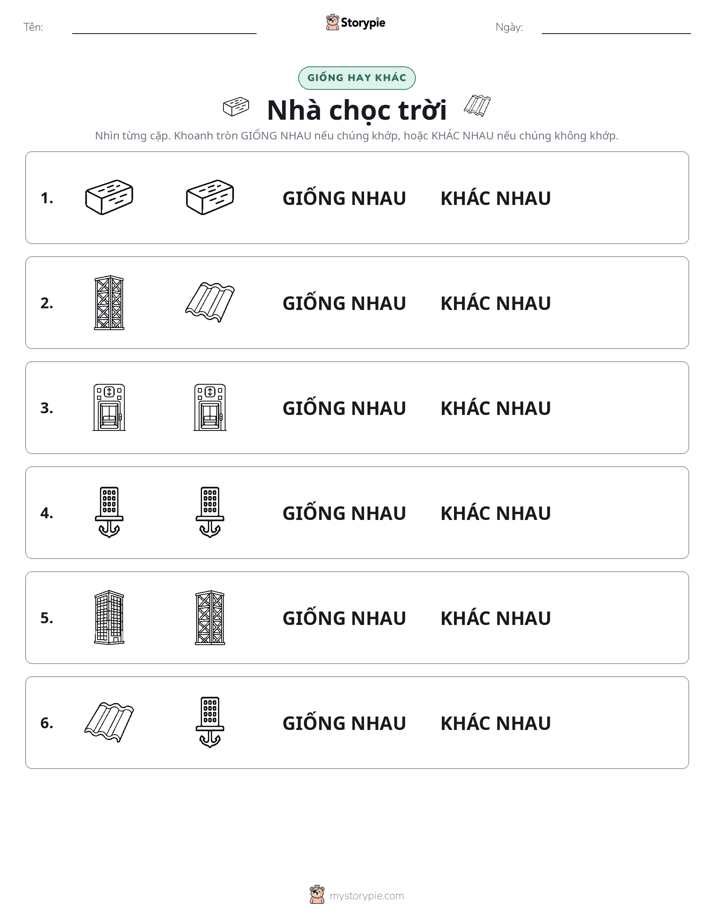Circle GIỐNG NHAU in row 1
714x924 pixels.
(x=344, y=198)
